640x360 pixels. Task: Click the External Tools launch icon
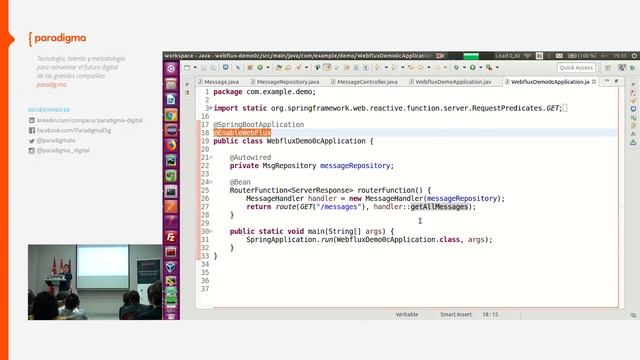489,67
